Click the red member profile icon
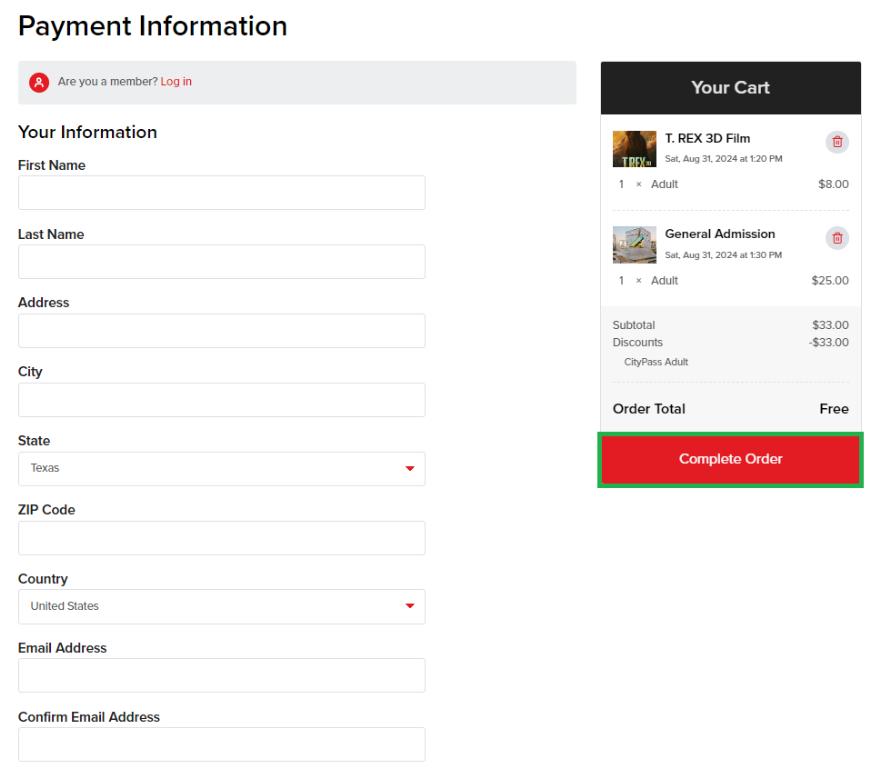Image resolution: width=880 pixels, height=772 pixels. click(39, 82)
